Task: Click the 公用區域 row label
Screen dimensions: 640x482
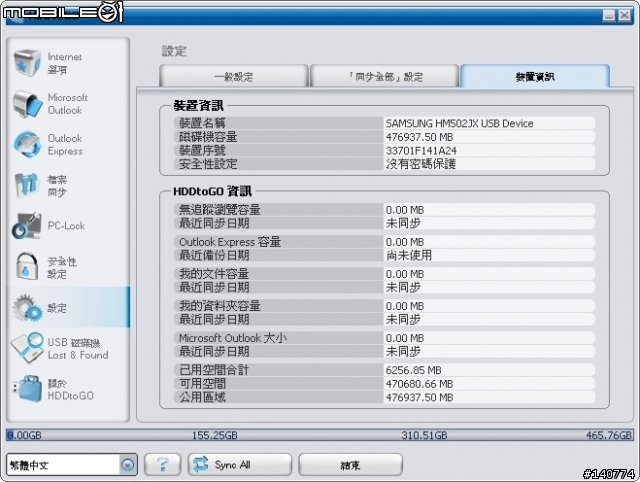Action: [x=202, y=397]
